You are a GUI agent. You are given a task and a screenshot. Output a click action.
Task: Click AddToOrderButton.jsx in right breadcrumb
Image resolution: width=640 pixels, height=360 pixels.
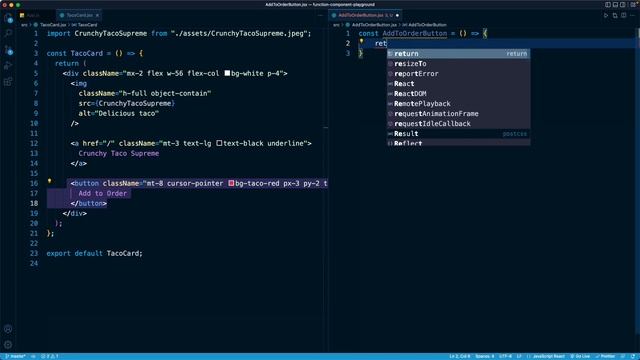pyautogui.click(x=374, y=25)
